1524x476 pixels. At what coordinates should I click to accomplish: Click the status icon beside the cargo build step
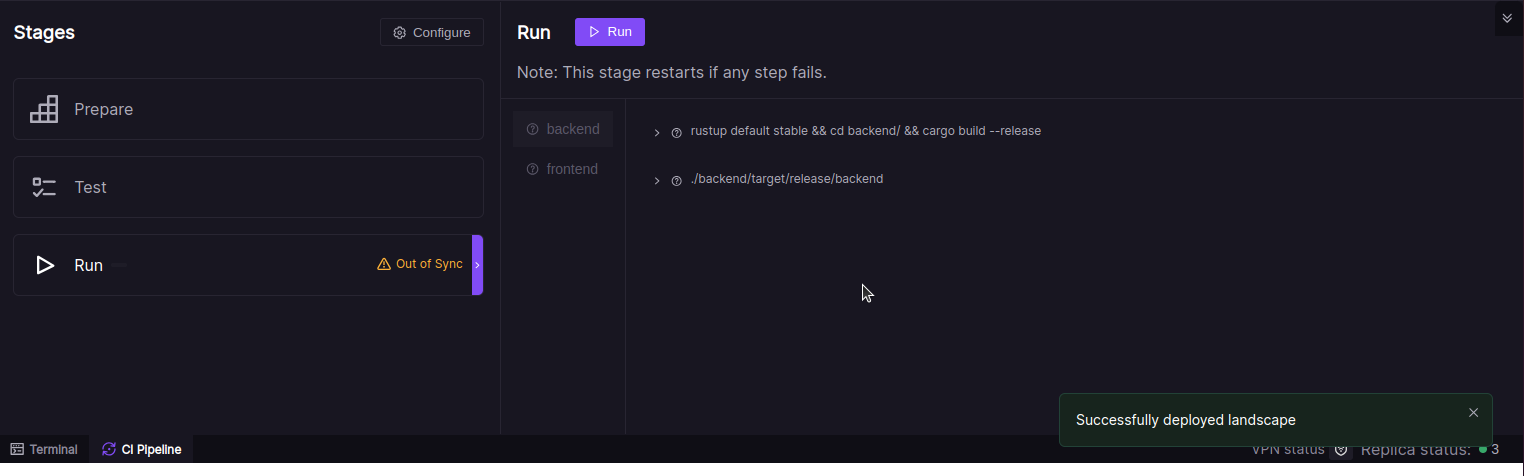click(677, 132)
